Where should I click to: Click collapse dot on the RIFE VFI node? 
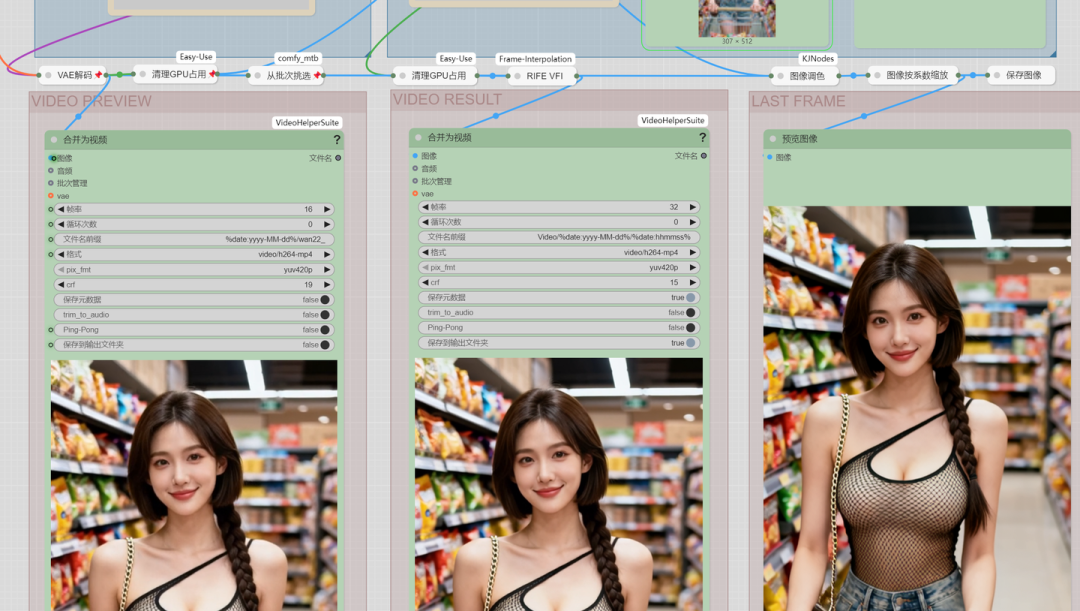click(503, 76)
